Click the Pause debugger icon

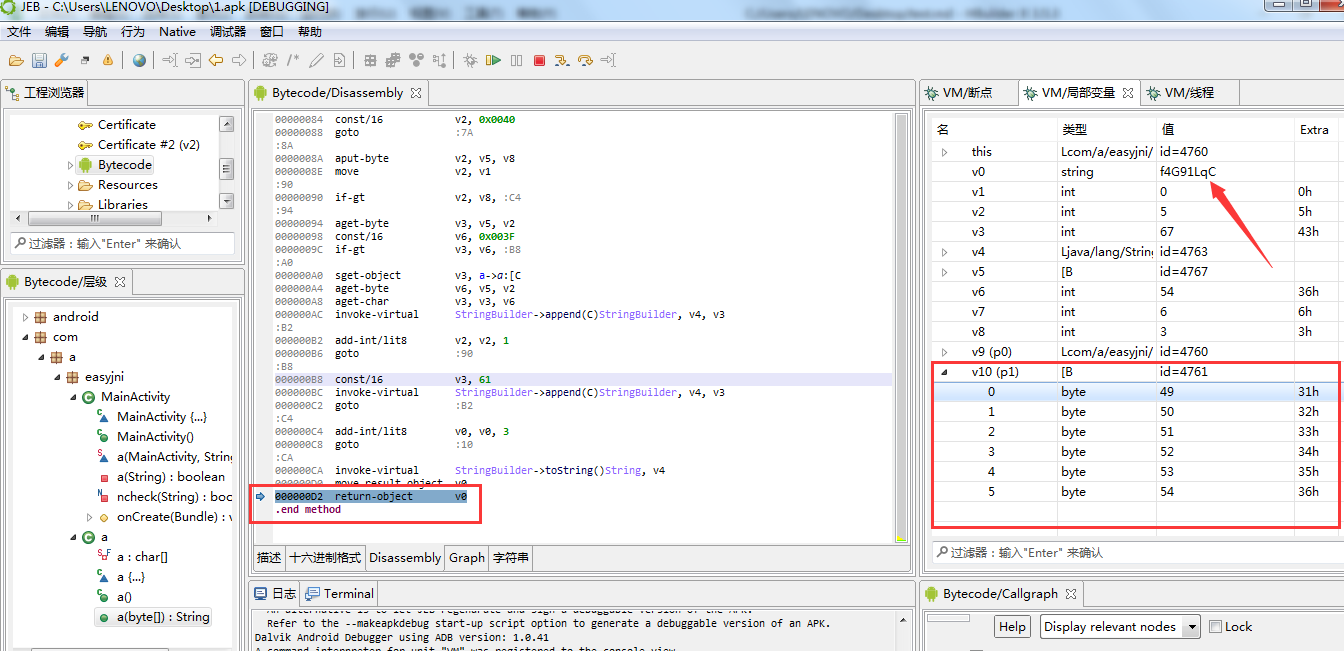(516, 61)
